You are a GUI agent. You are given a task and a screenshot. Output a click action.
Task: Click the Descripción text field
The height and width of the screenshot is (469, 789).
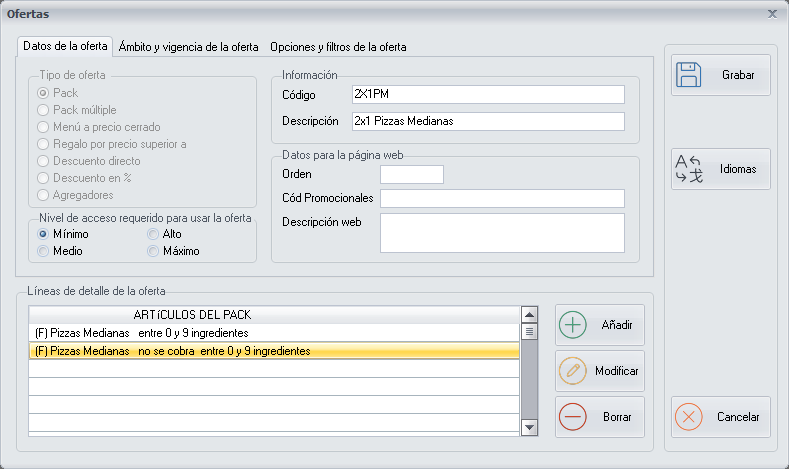[x=487, y=122]
